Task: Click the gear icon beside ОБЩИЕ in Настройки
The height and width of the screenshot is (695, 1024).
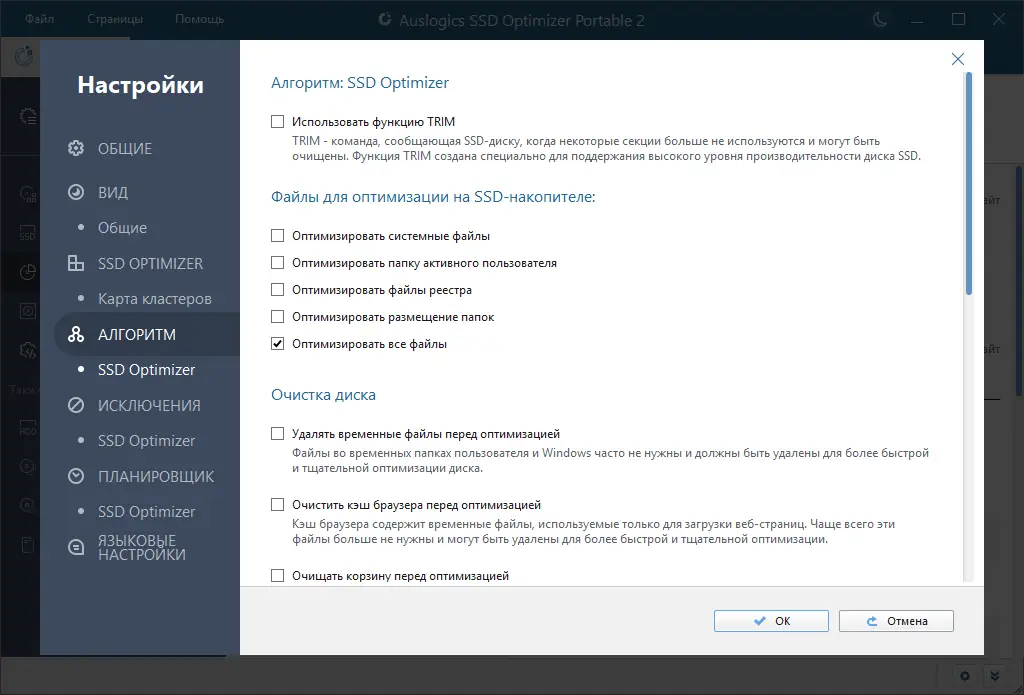Action: (x=74, y=147)
